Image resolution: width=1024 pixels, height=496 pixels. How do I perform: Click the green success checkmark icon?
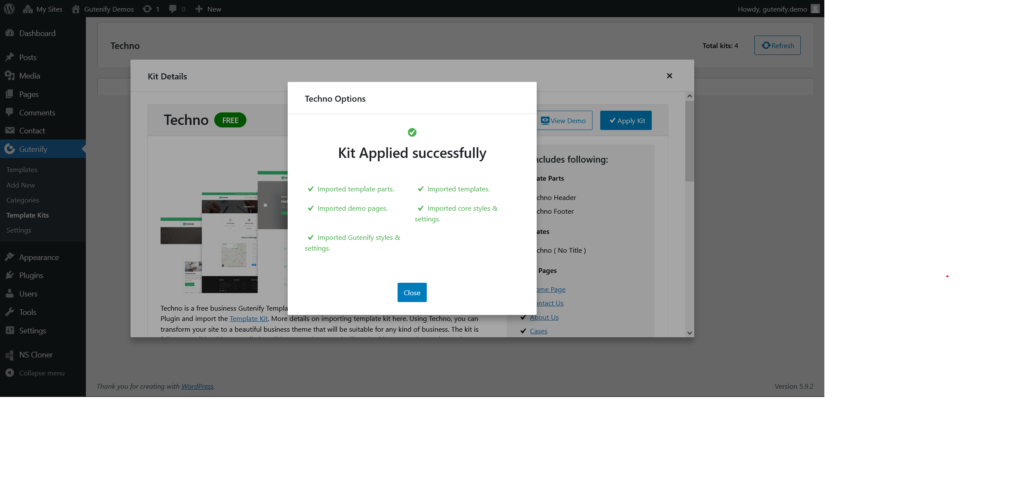point(412,132)
